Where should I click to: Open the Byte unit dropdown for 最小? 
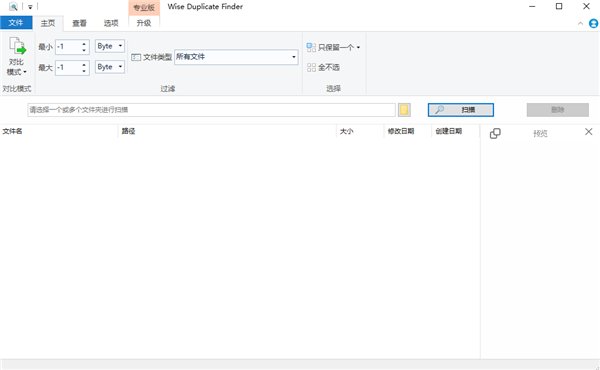click(x=110, y=46)
